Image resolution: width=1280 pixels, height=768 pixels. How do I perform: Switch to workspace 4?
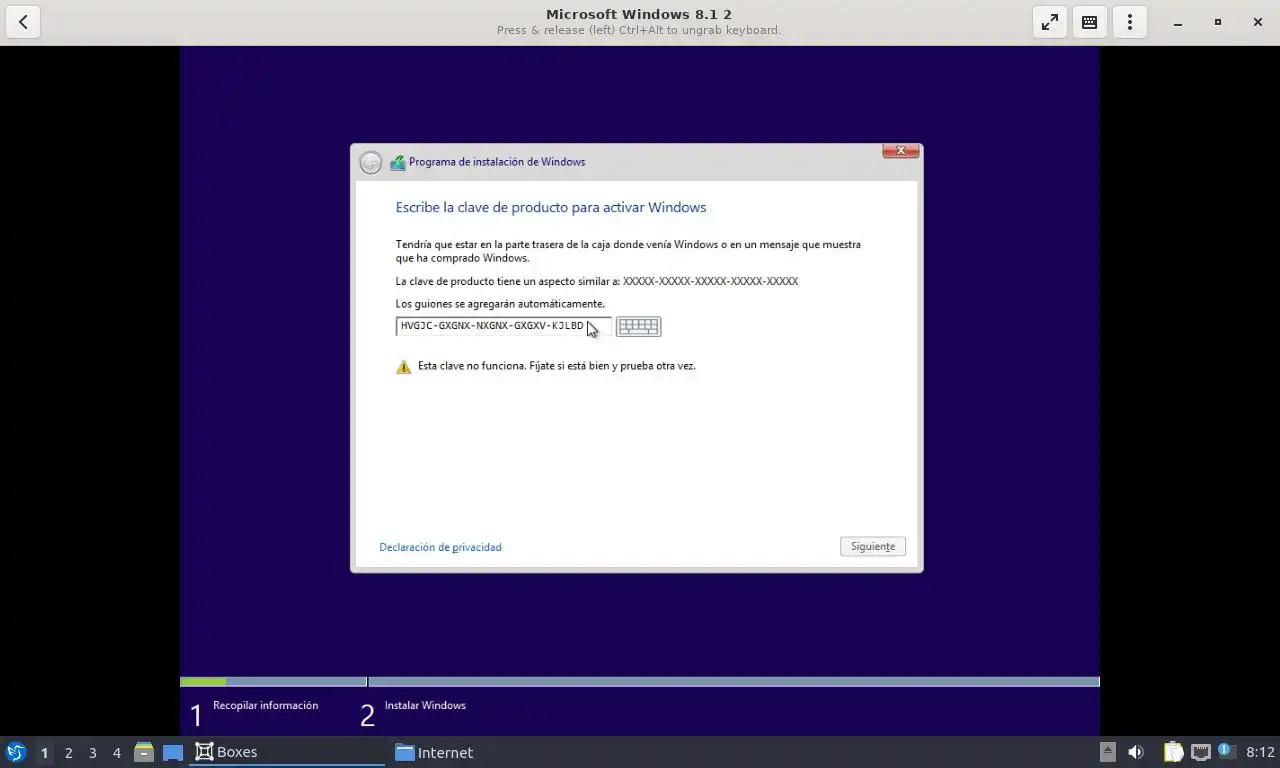116,752
